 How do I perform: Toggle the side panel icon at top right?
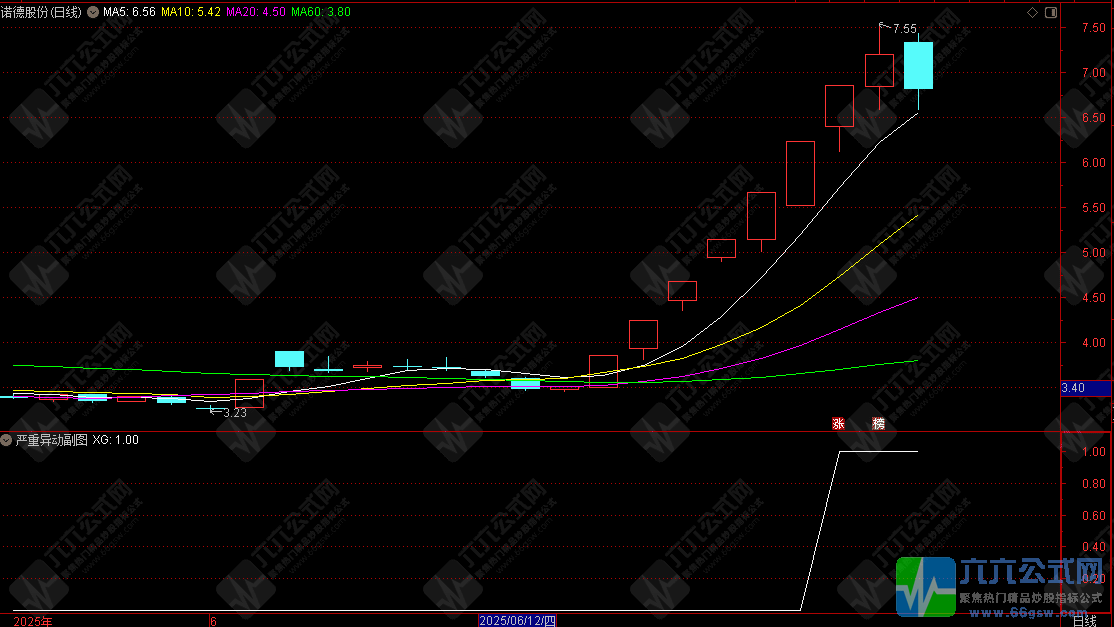pos(1050,12)
